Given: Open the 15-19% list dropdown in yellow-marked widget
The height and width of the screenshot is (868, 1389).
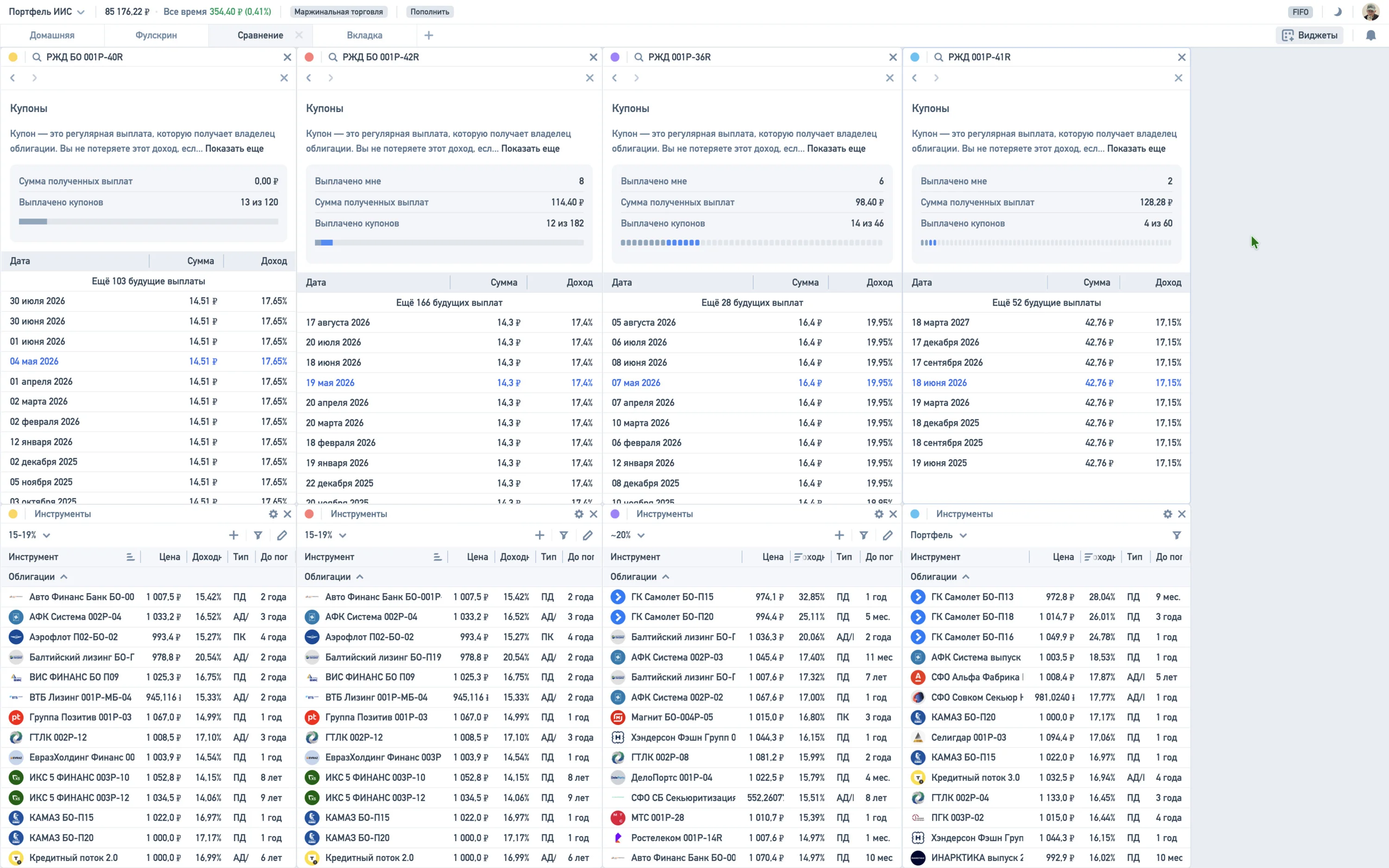Looking at the screenshot, I should (x=29, y=535).
